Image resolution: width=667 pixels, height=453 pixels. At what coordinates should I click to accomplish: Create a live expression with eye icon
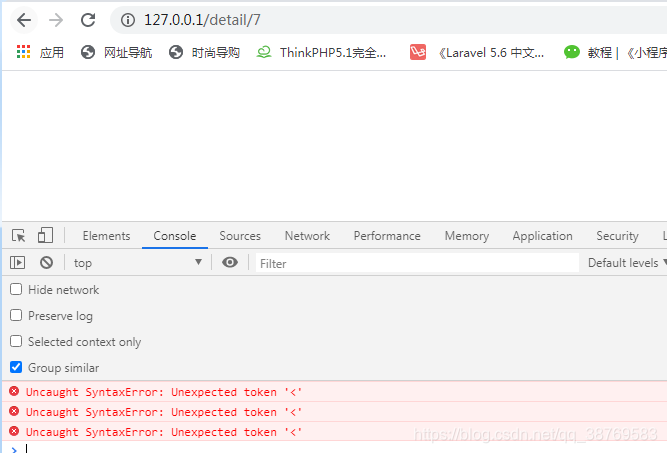(x=230, y=262)
